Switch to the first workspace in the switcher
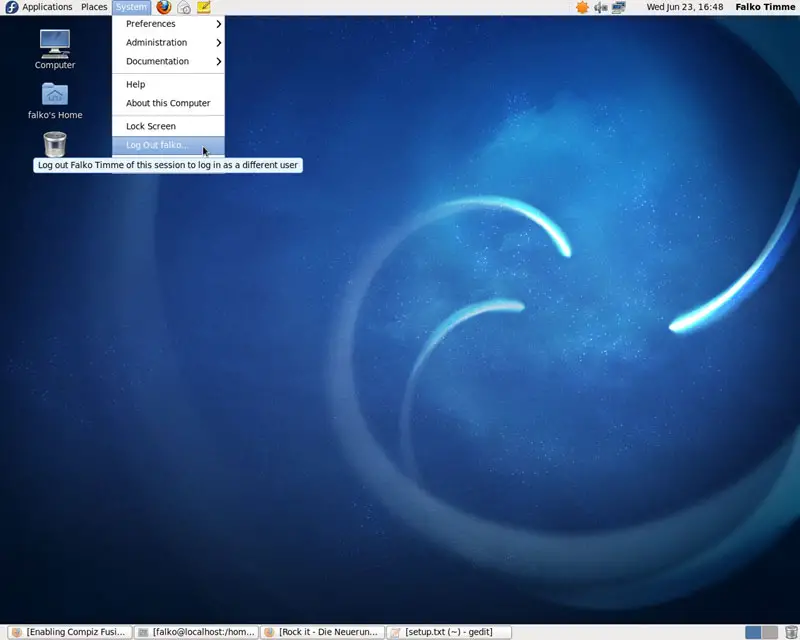 tap(753, 632)
